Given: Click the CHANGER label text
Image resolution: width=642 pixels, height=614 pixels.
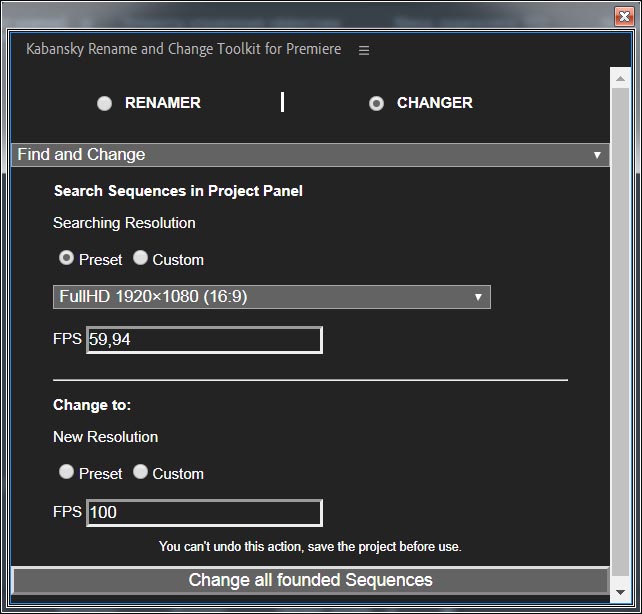Looking at the screenshot, I should (x=435, y=103).
